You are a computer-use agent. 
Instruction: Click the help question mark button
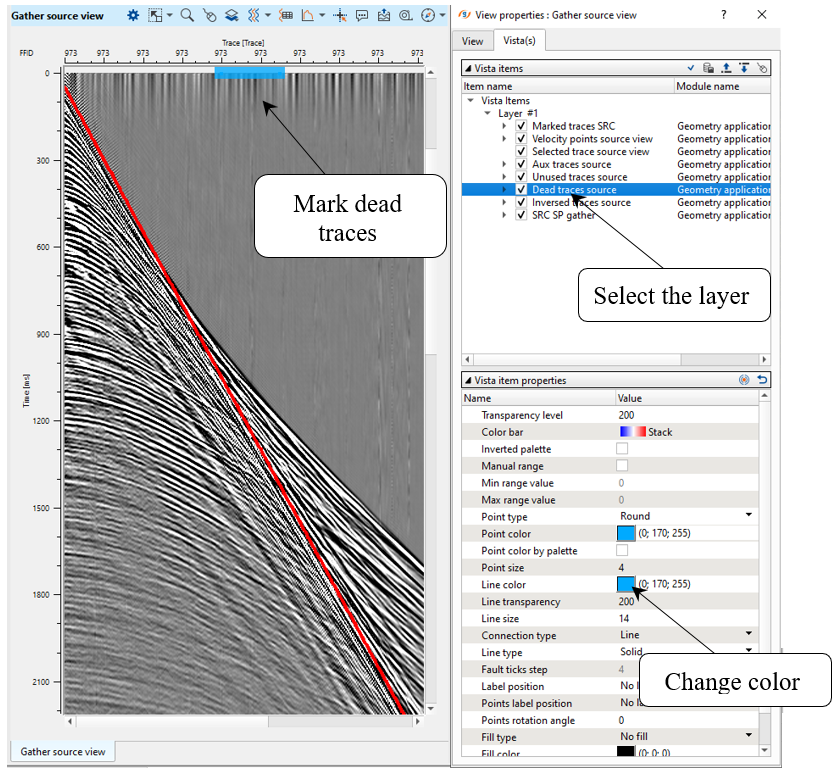click(x=724, y=15)
